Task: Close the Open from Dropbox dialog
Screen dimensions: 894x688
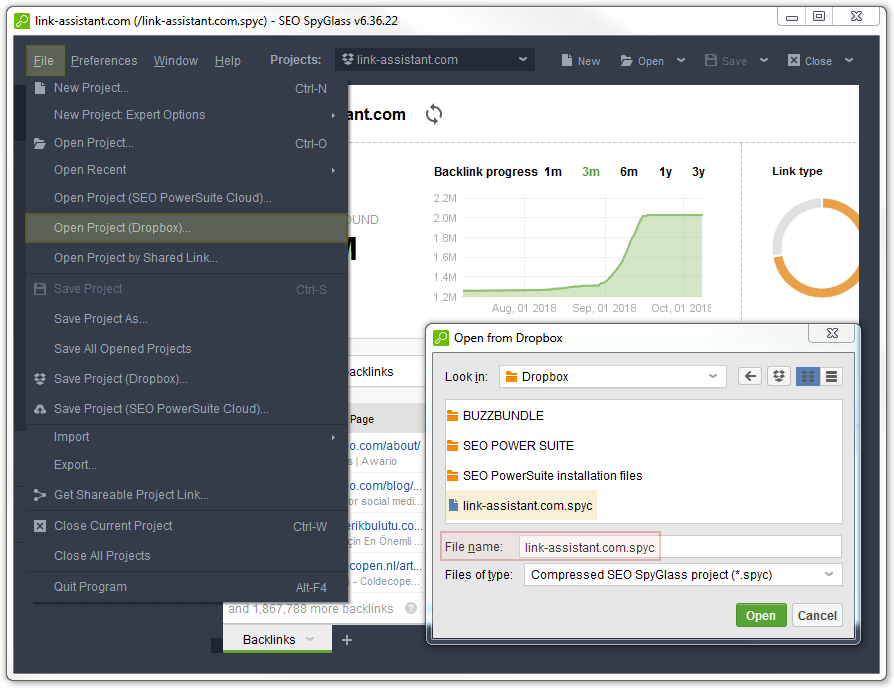Action: 832,333
